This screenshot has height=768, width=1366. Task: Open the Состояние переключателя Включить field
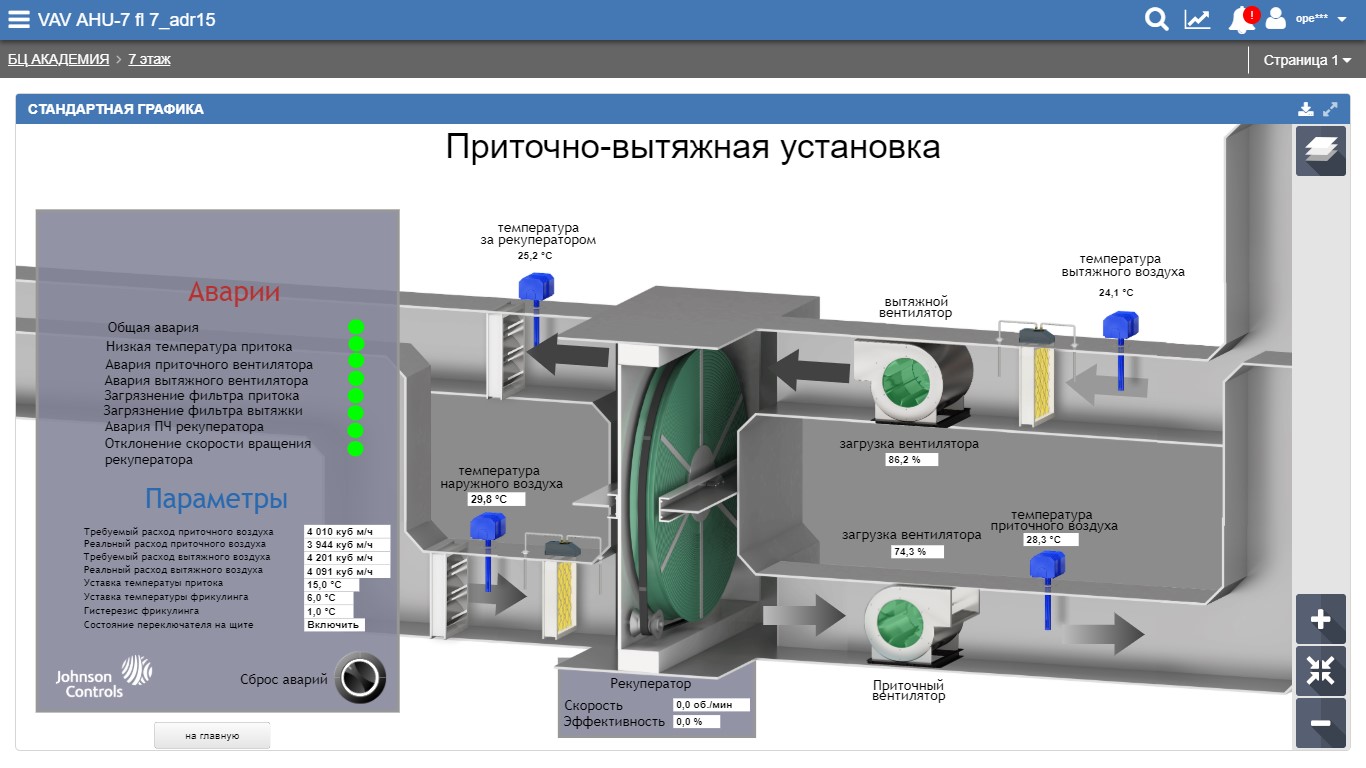click(334, 625)
